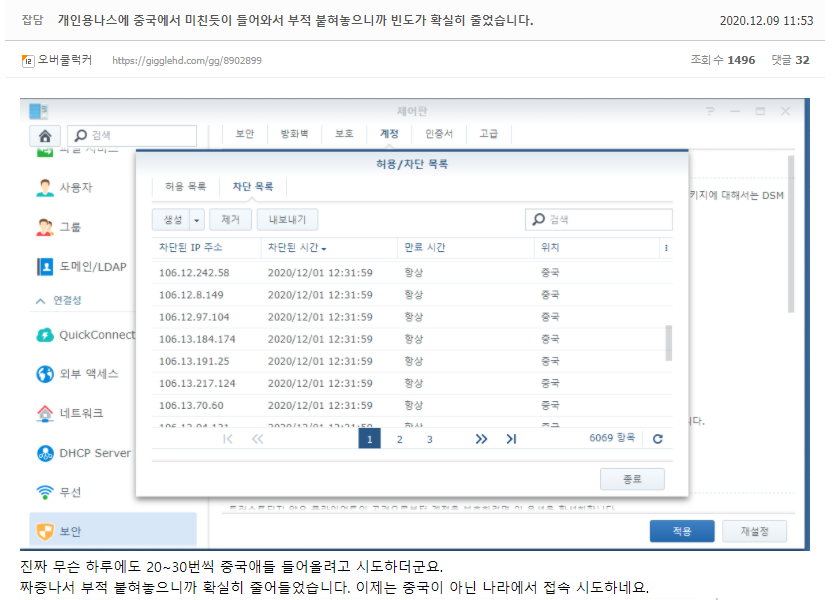Open the 그룹 (Group) settings icon

(x=45, y=227)
